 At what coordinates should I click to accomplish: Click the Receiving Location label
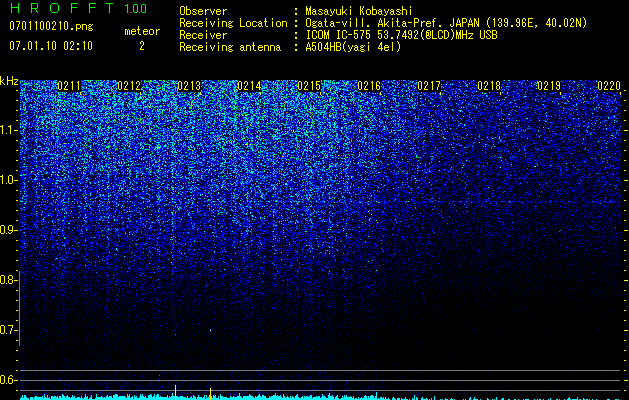point(233,23)
